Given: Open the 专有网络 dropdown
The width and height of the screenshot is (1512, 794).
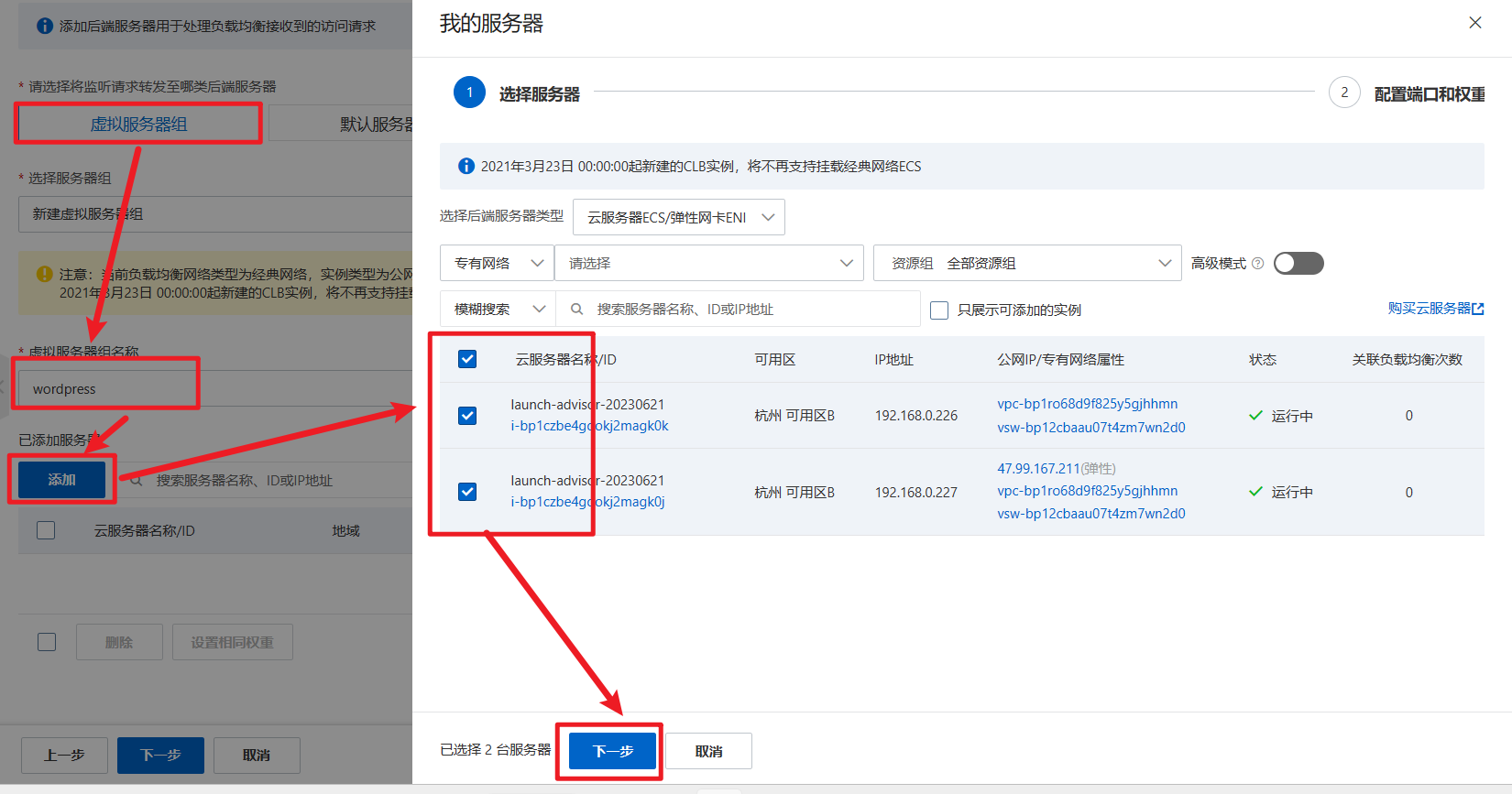Looking at the screenshot, I should point(497,263).
